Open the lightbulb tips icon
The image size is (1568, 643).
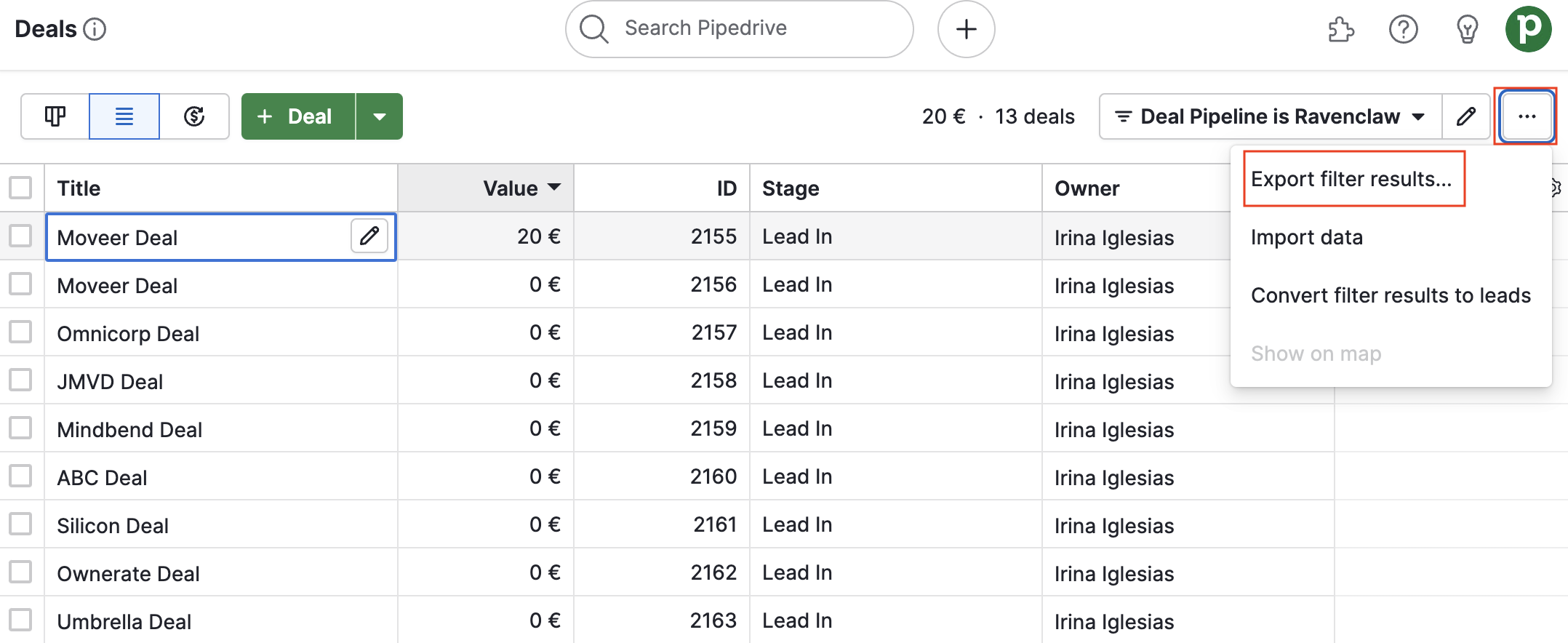point(1467,30)
